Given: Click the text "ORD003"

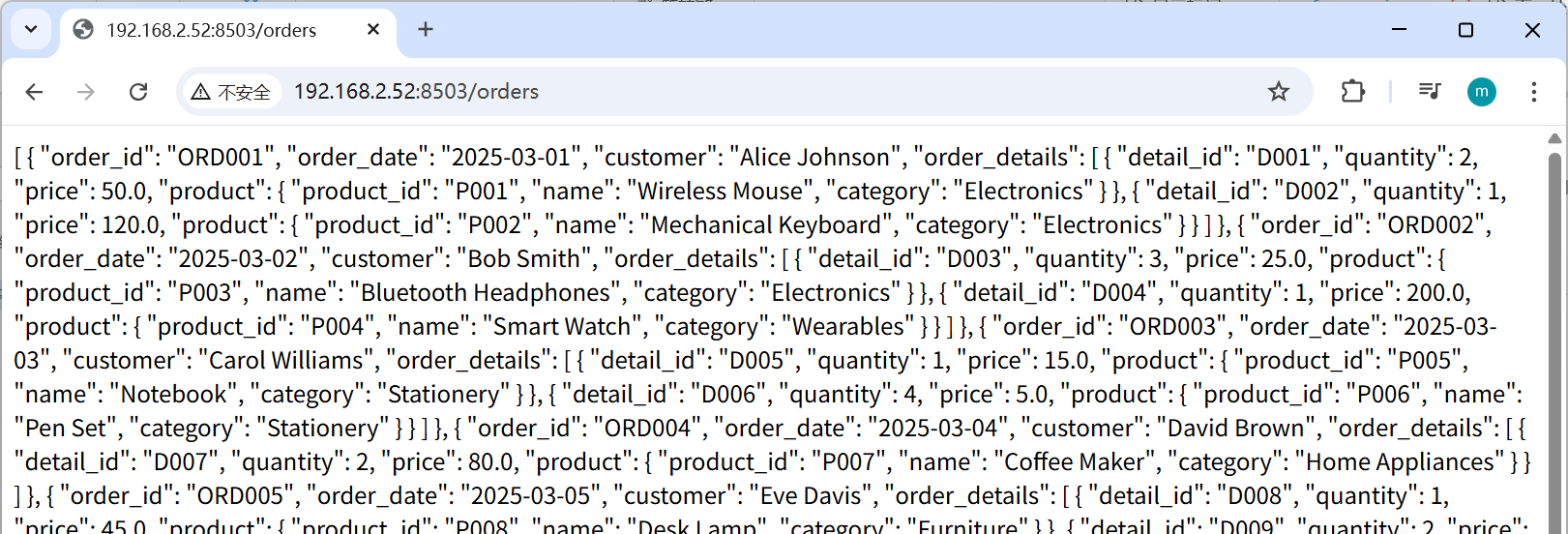Looking at the screenshot, I should [1173, 326].
